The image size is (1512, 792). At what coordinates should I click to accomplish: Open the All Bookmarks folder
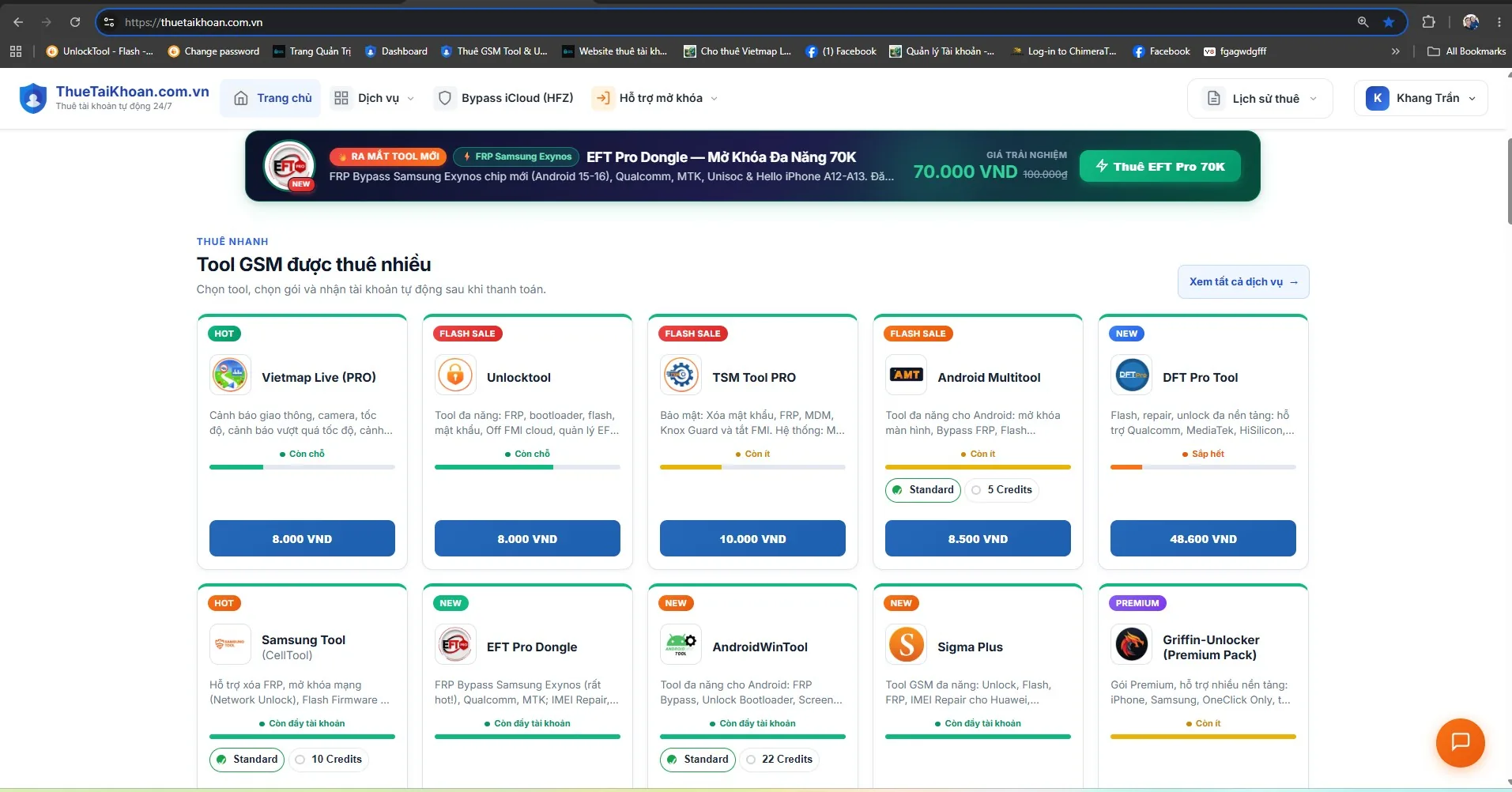1466,51
